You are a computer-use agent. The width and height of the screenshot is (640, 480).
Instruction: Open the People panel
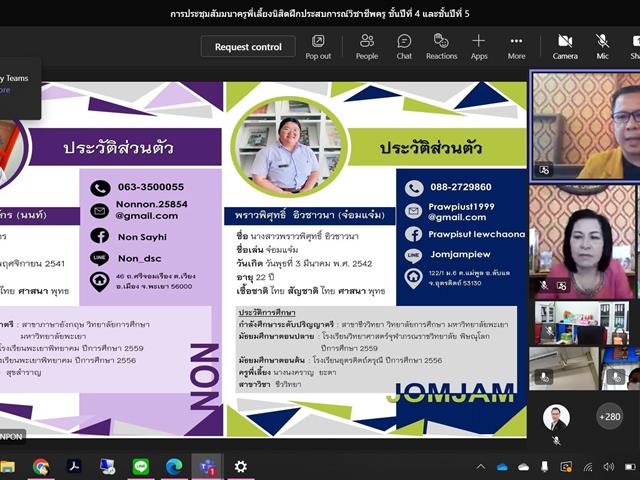[367, 47]
